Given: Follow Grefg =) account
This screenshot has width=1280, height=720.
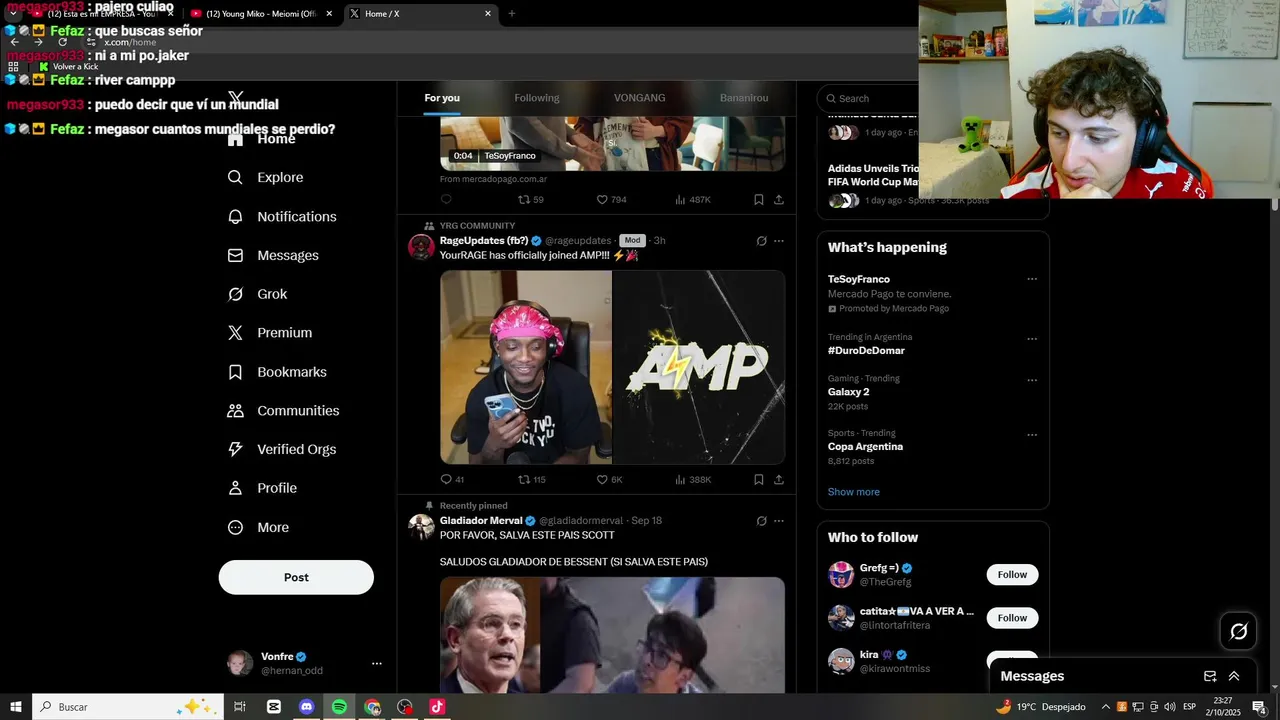Looking at the screenshot, I should 1012,574.
